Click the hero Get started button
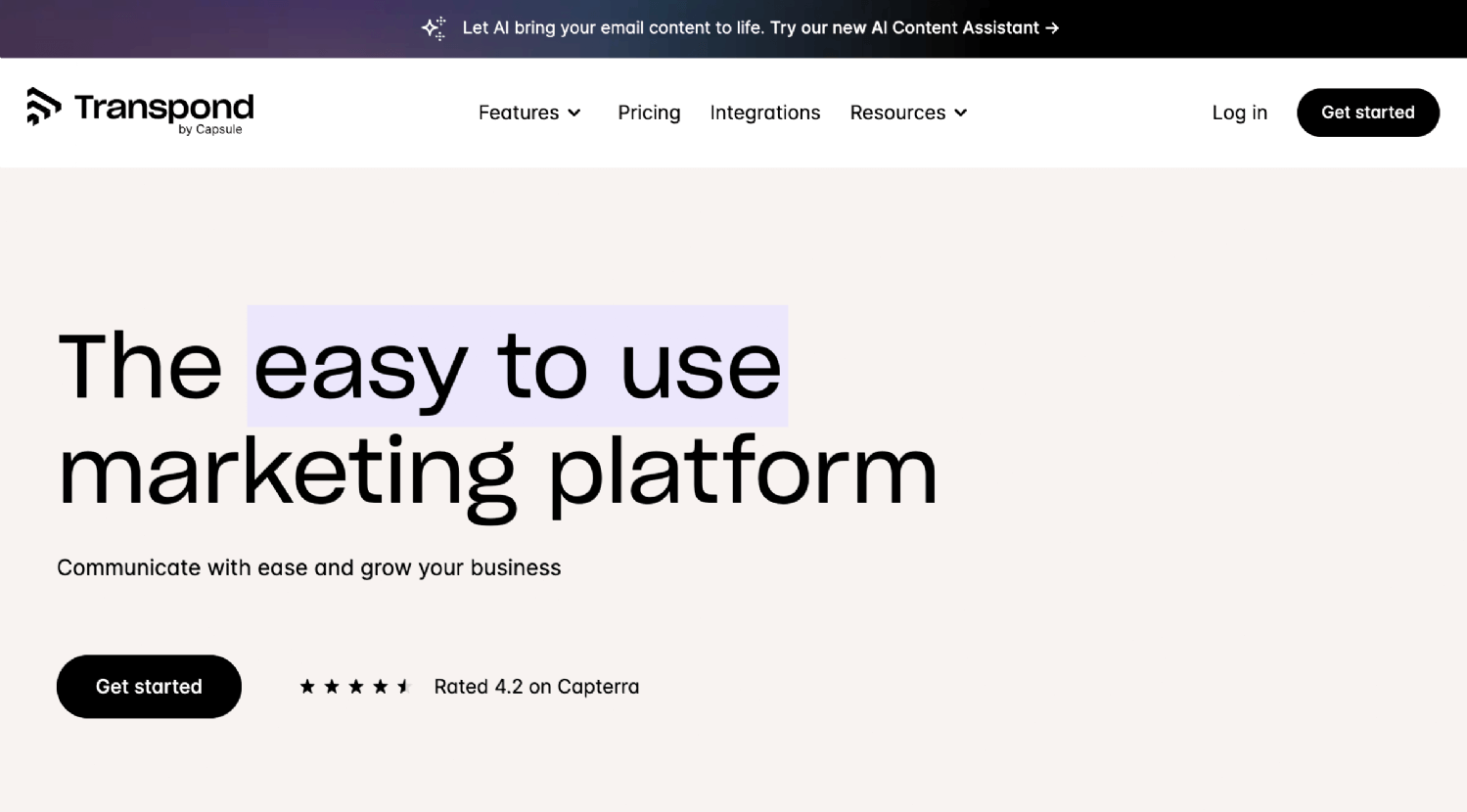 click(x=149, y=687)
